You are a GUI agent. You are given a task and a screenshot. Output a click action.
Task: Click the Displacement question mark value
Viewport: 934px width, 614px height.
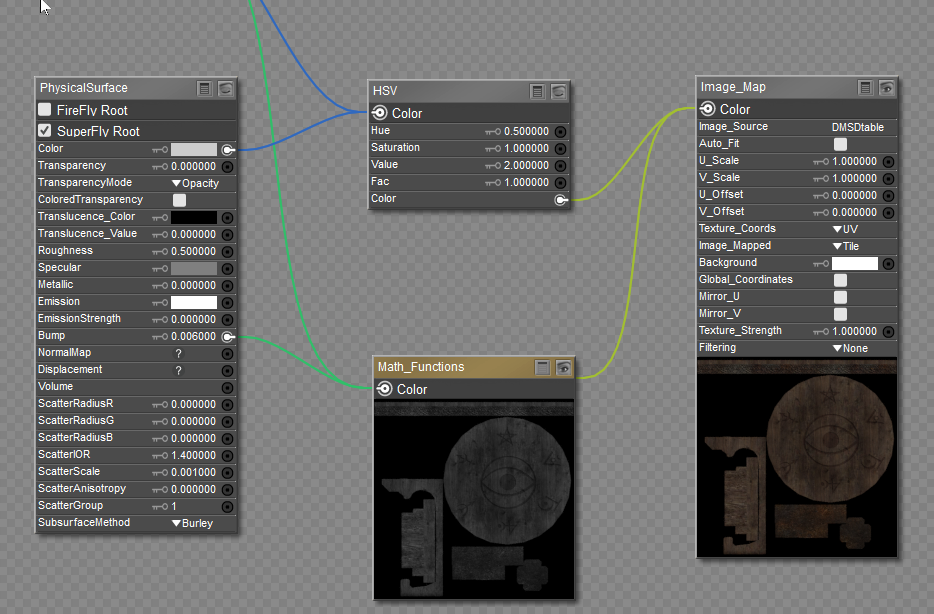178,370
